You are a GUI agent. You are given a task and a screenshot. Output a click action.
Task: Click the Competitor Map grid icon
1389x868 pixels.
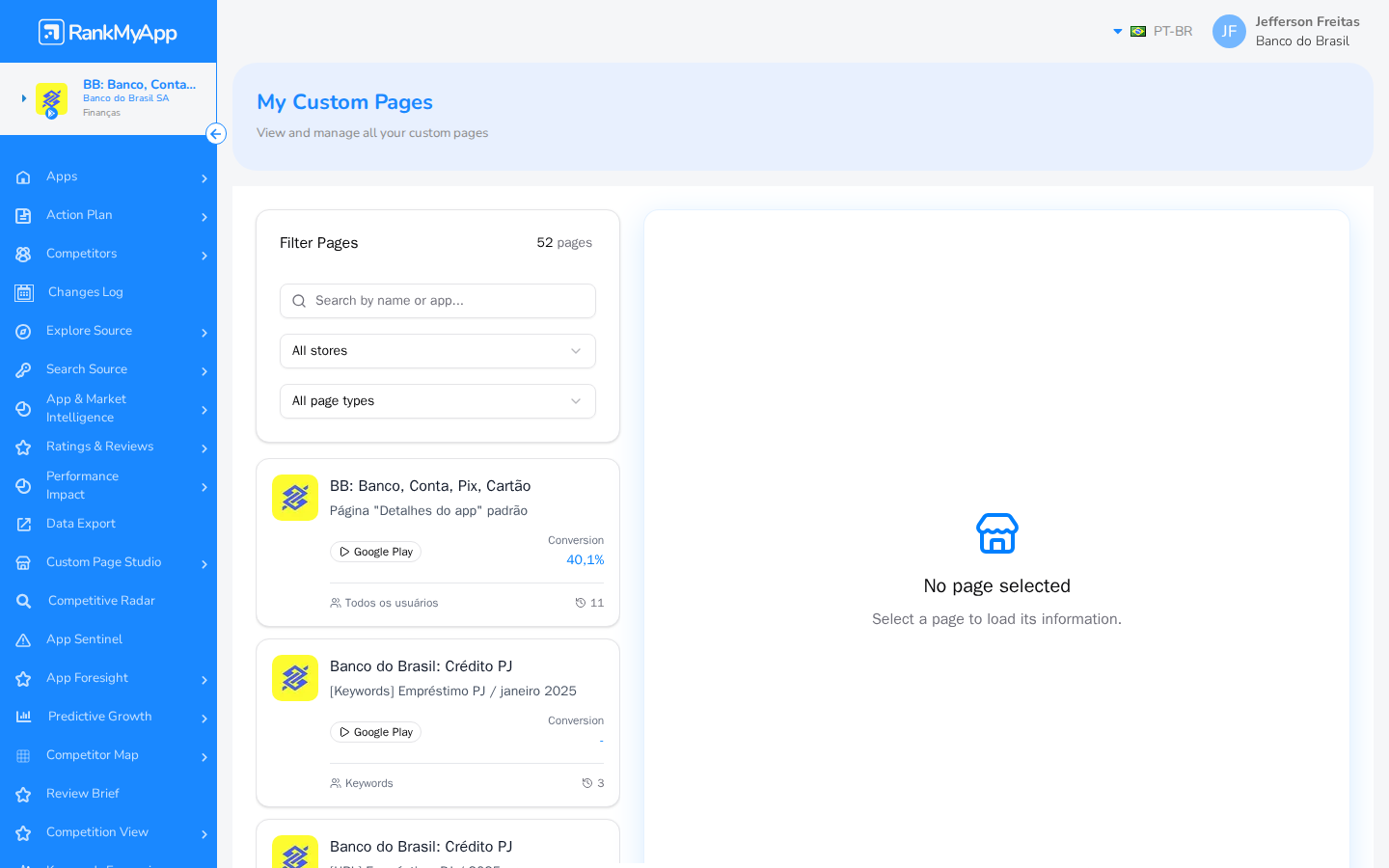point(23,756)
